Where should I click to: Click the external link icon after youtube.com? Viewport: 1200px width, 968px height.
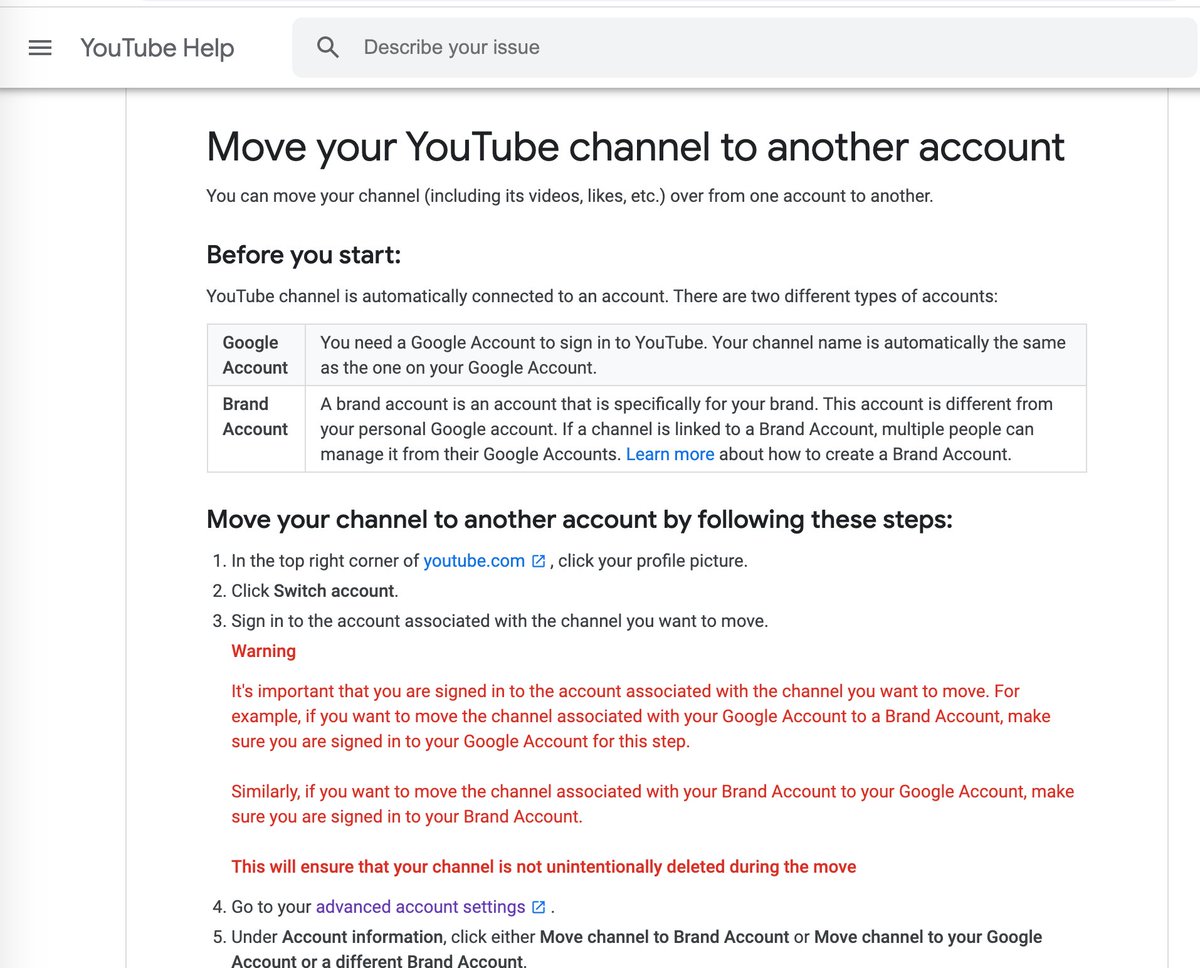[539, 561]
